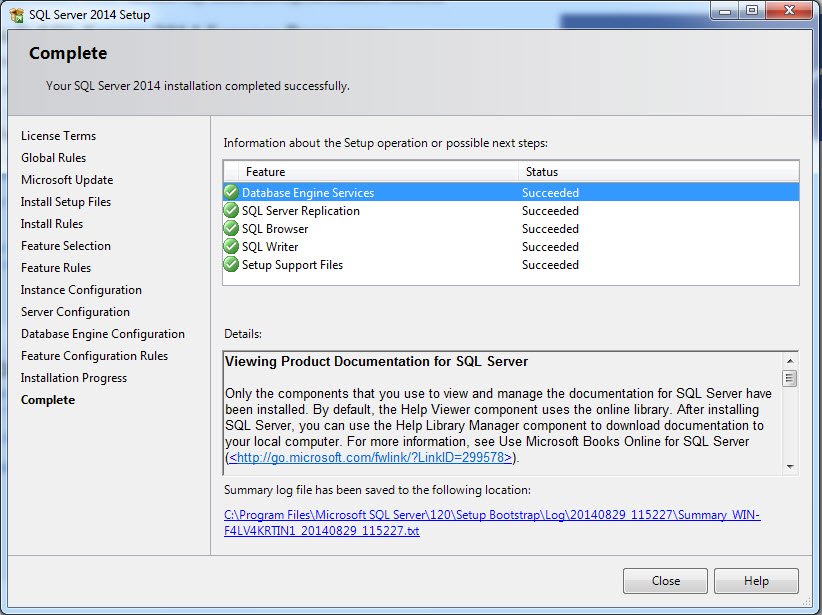Click the SQL Server Setup title bar icon
This screenshot has height=615, width=822.
click(x=16, y=14)
